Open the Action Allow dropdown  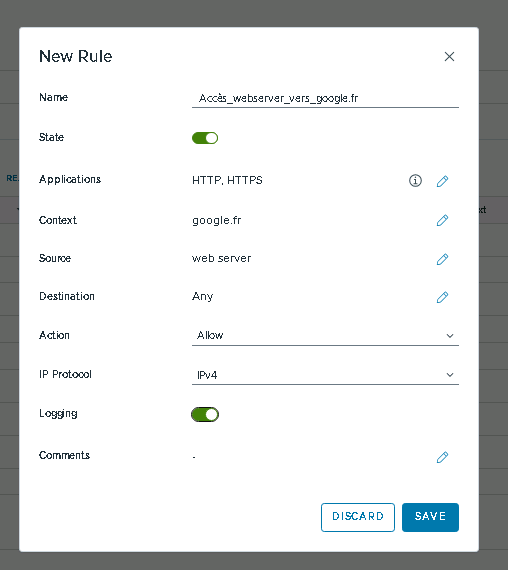325,335
